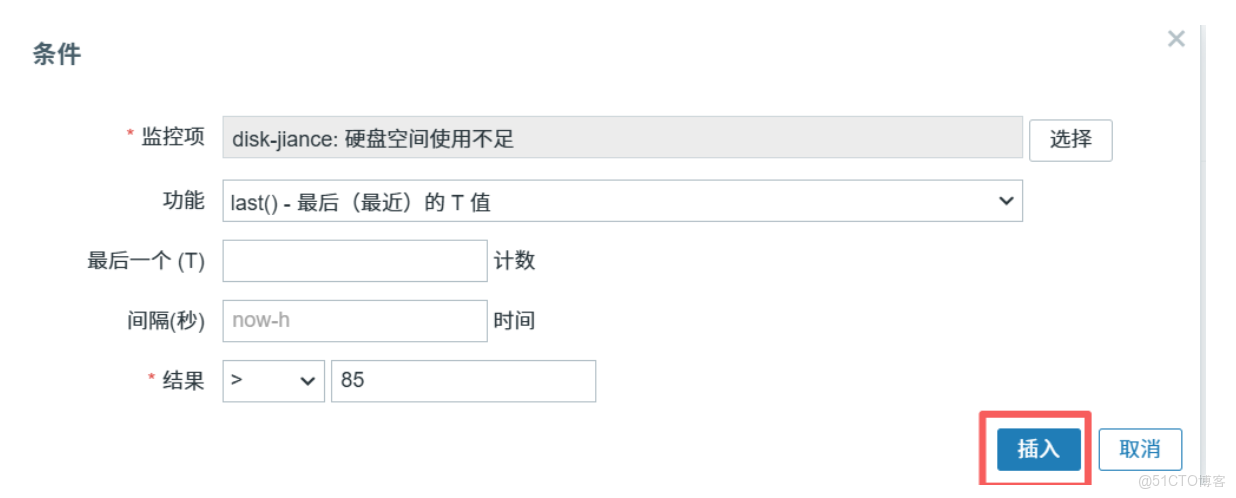
Task: Click the 结果 value field containing 85
Action: [x=463, y=381]
